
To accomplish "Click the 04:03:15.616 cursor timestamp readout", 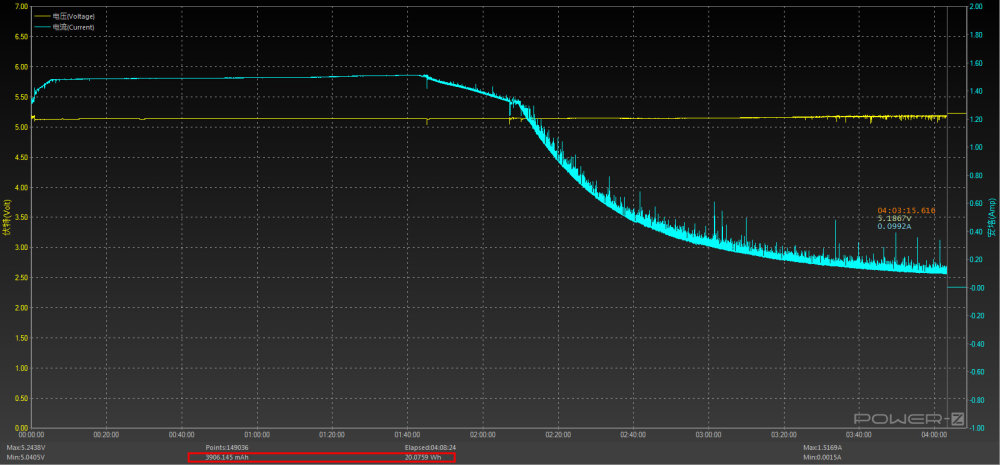I will tap(906, 210).
